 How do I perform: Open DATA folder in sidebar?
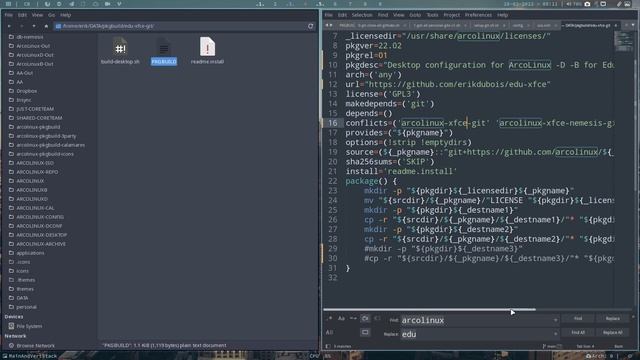[22, 298]
